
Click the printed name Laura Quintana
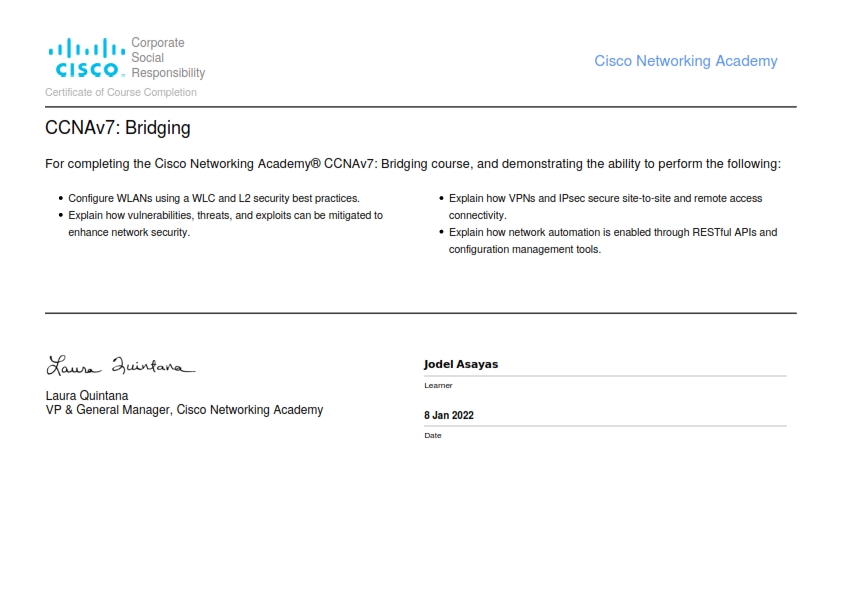[87, 396]
